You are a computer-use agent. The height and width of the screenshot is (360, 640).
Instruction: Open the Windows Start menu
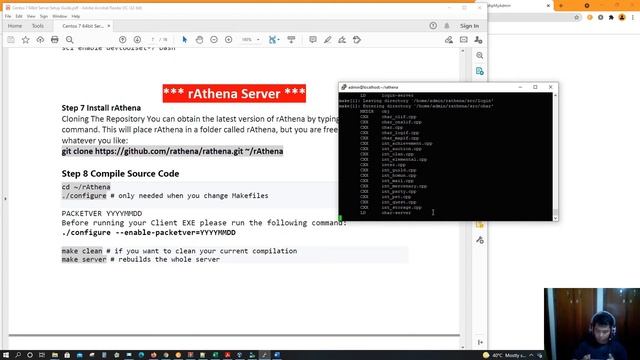pyautogui.click(x=6, y=355)
